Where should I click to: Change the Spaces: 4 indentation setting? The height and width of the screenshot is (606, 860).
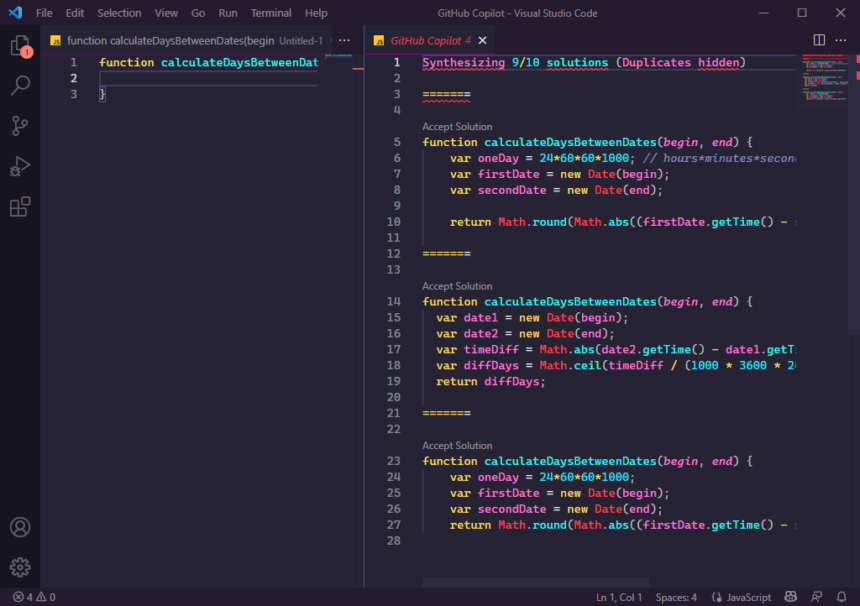coord(676,596)
